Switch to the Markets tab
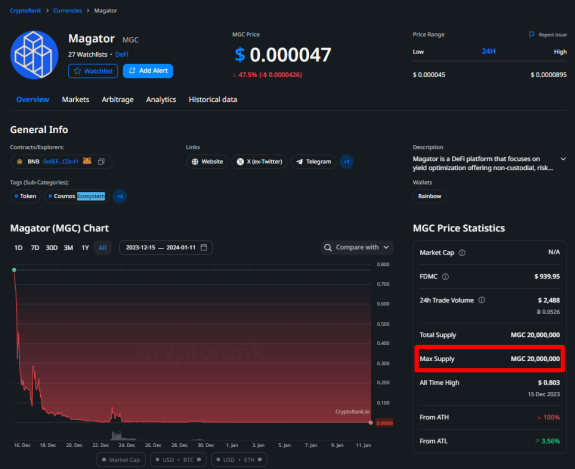 pyautogui.click(x=76, y=99)
